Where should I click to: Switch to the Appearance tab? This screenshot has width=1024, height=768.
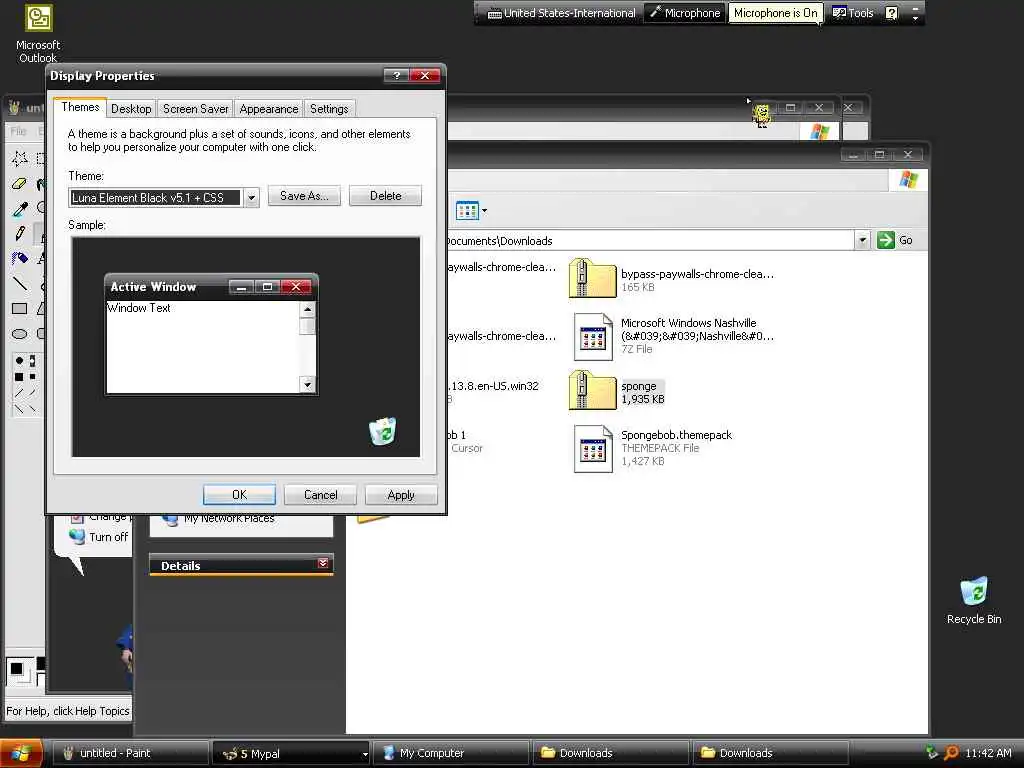pos(268,109)
